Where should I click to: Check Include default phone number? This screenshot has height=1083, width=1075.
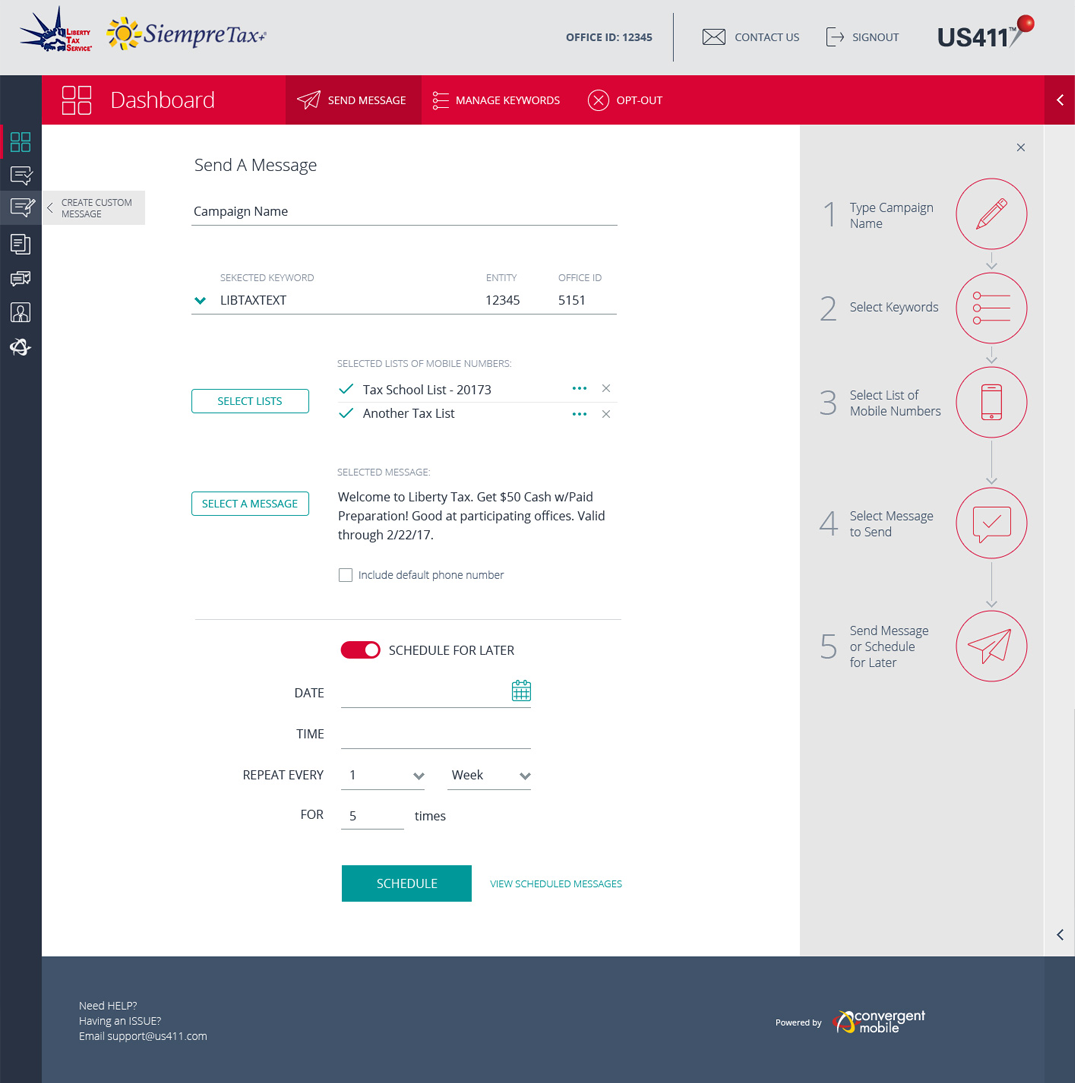pos(345,575)
